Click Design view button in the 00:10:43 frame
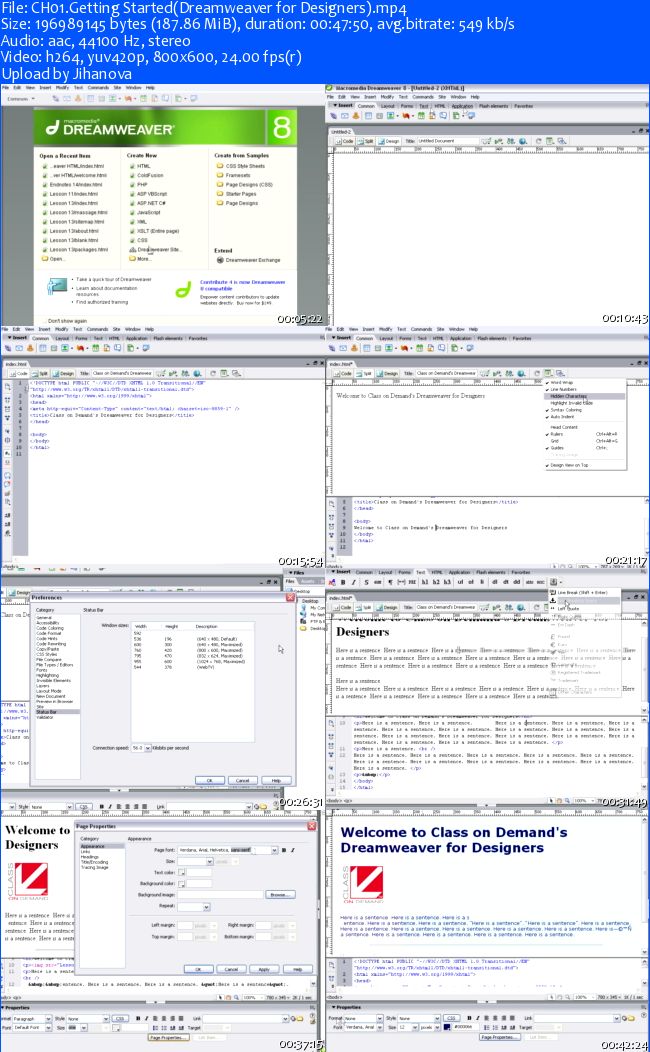650x1052 pixels. tap(389, 142)
